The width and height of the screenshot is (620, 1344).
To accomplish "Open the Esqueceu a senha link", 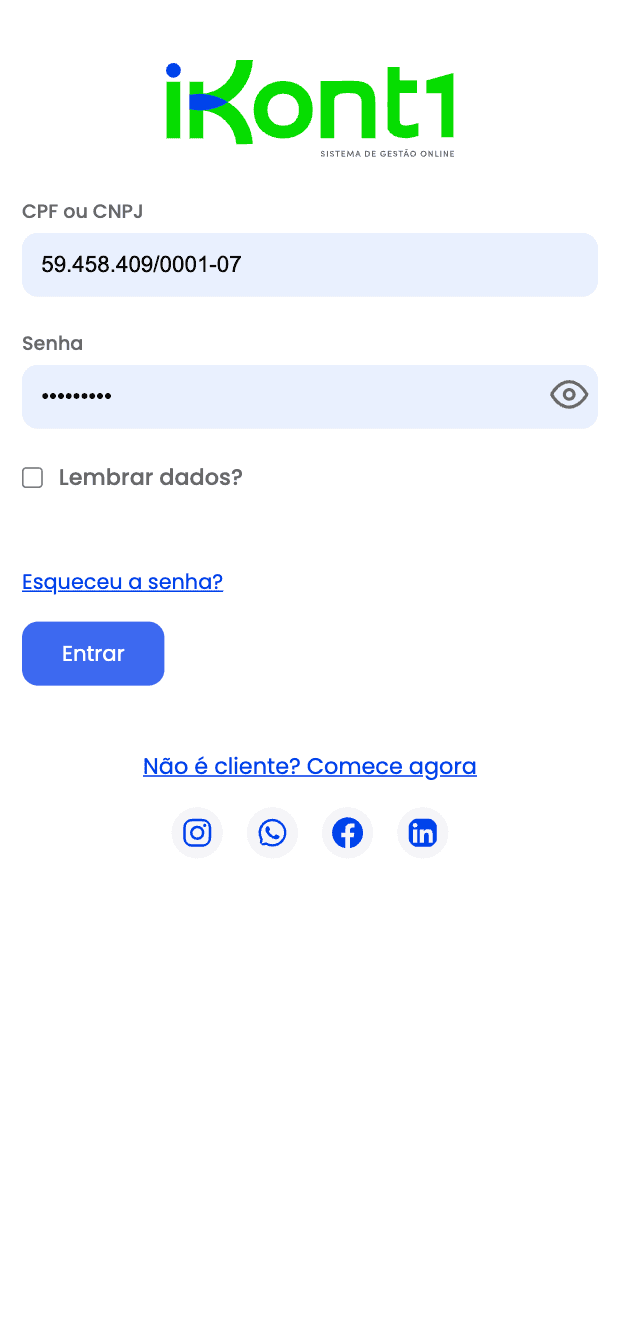I will pos(122,581).
